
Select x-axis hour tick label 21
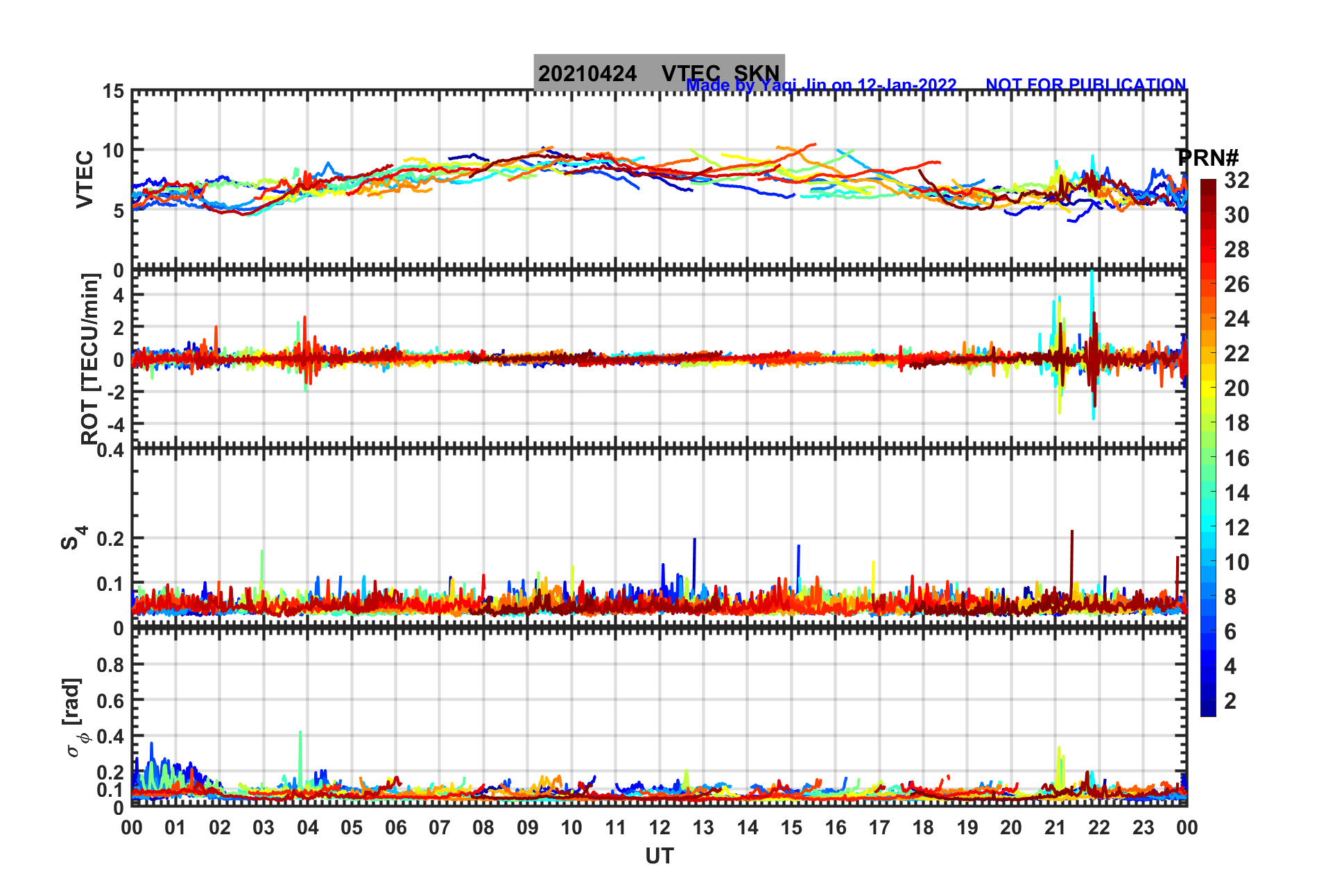(x=1055, y=827)
